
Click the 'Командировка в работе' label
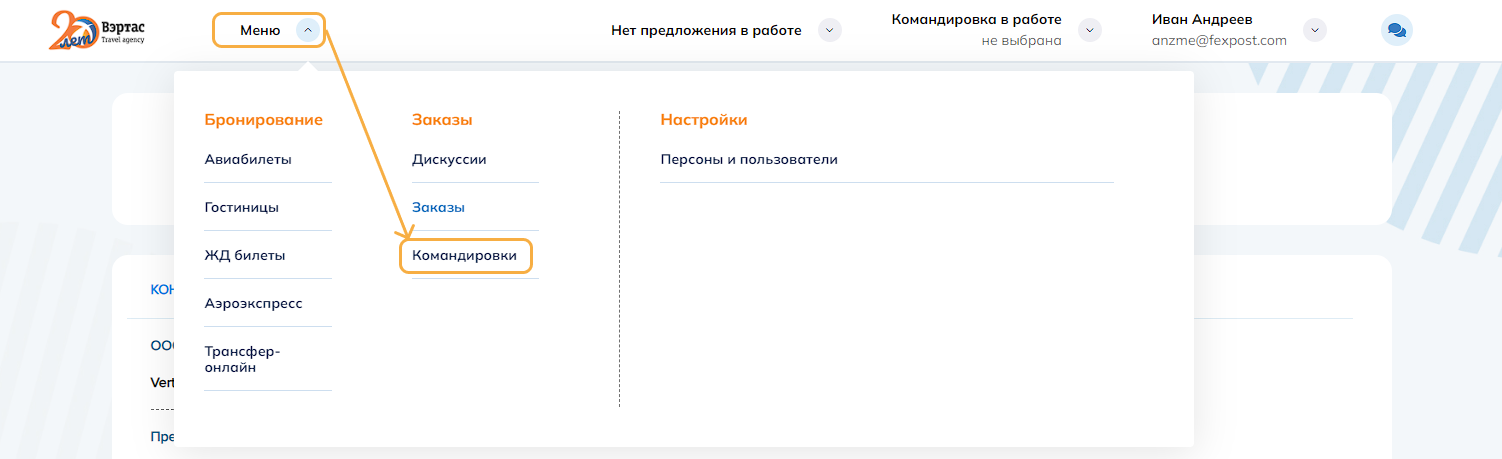pyautogui.click(x=976, y=19)
